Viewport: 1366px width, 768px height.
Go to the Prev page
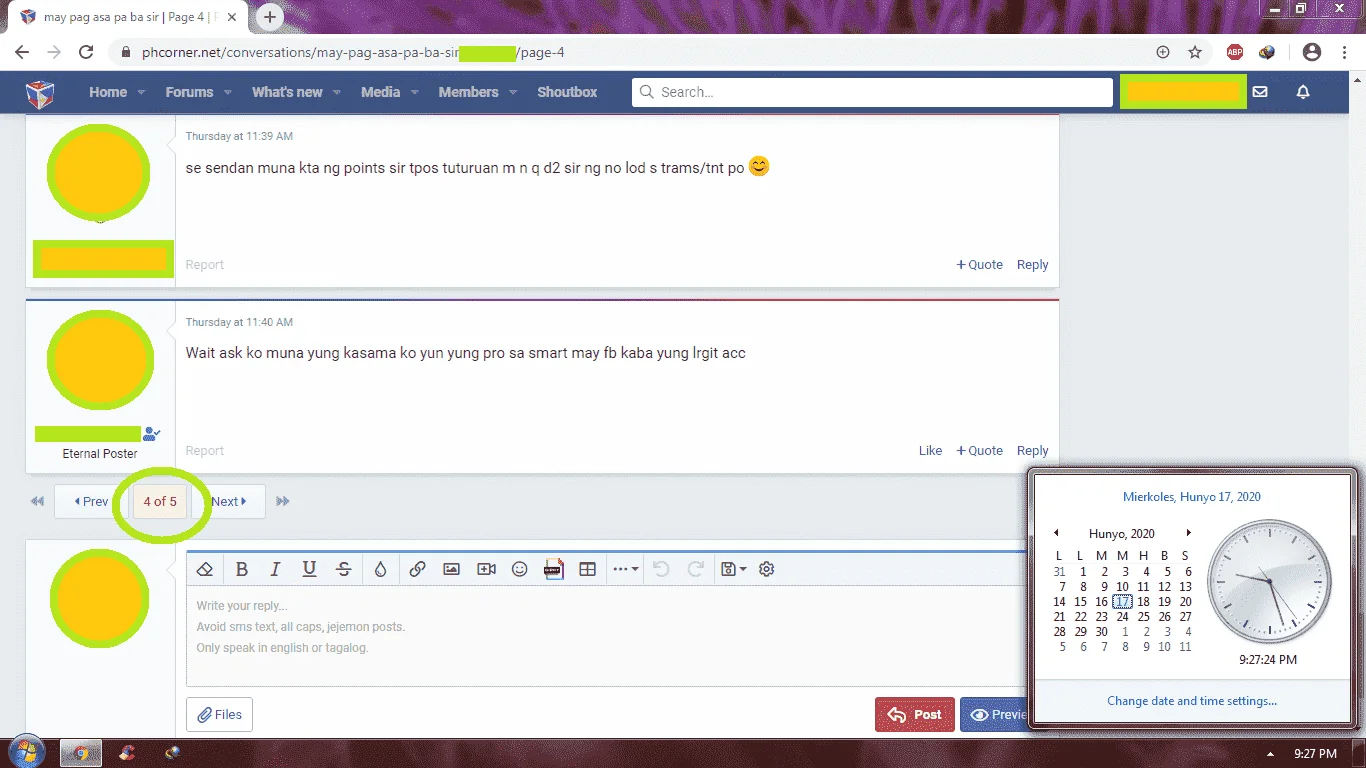point(91,502)
